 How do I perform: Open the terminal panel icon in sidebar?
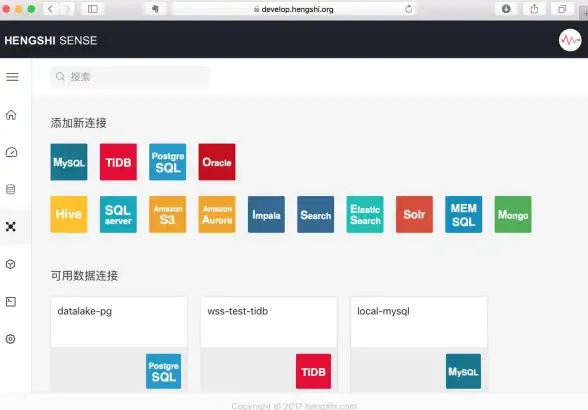[x=11, y=302]
